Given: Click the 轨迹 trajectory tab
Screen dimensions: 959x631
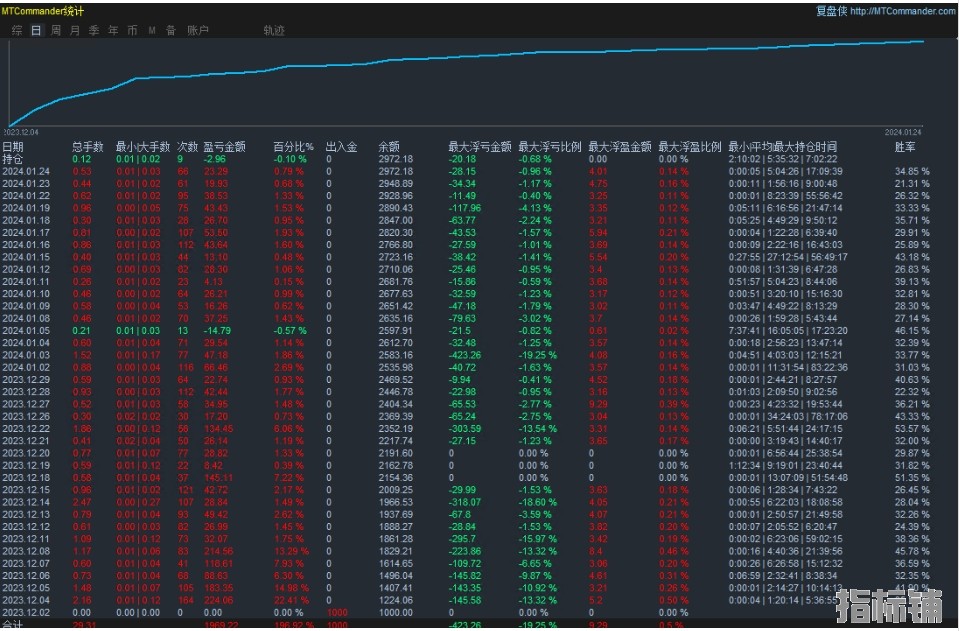Looking at the screenshot, I should (274, 30).
